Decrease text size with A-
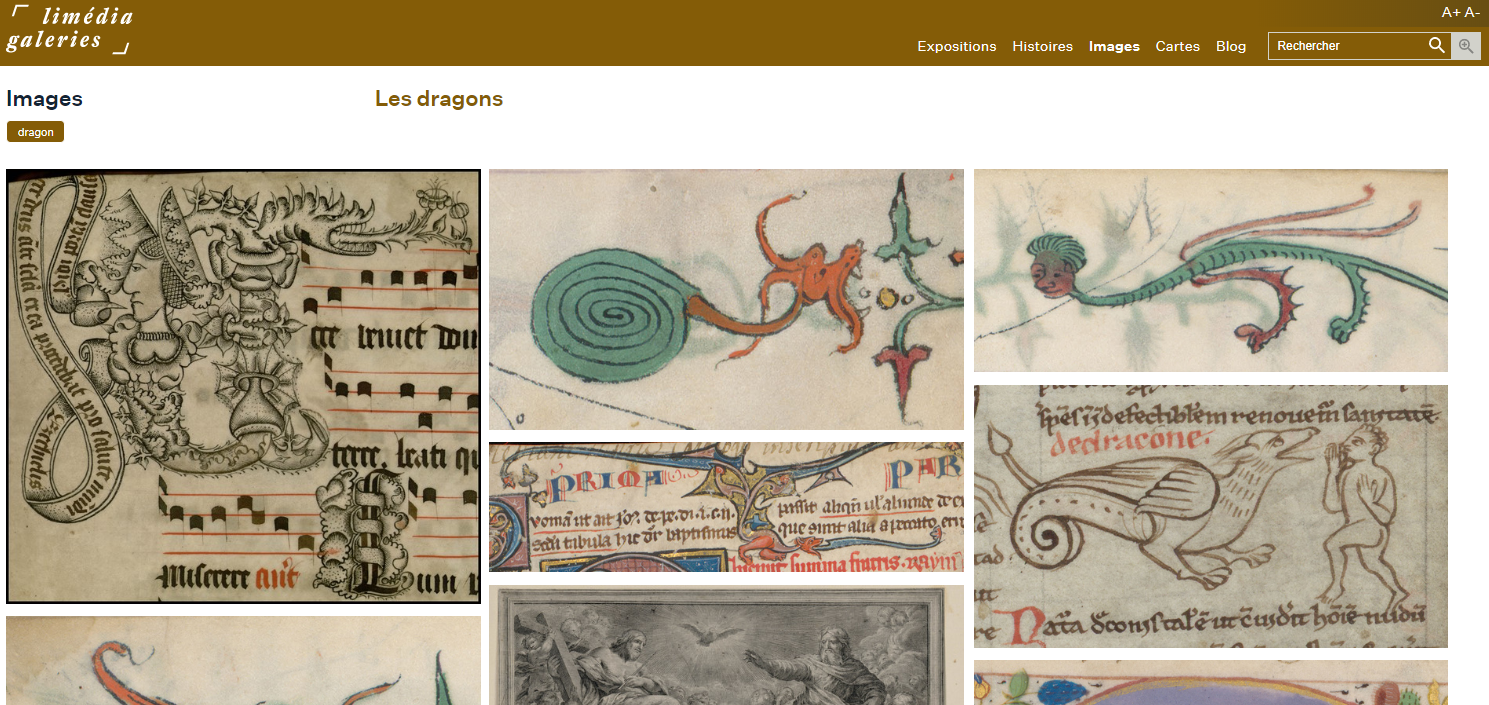1489x705 pixels. click(x=1472, y=12)
